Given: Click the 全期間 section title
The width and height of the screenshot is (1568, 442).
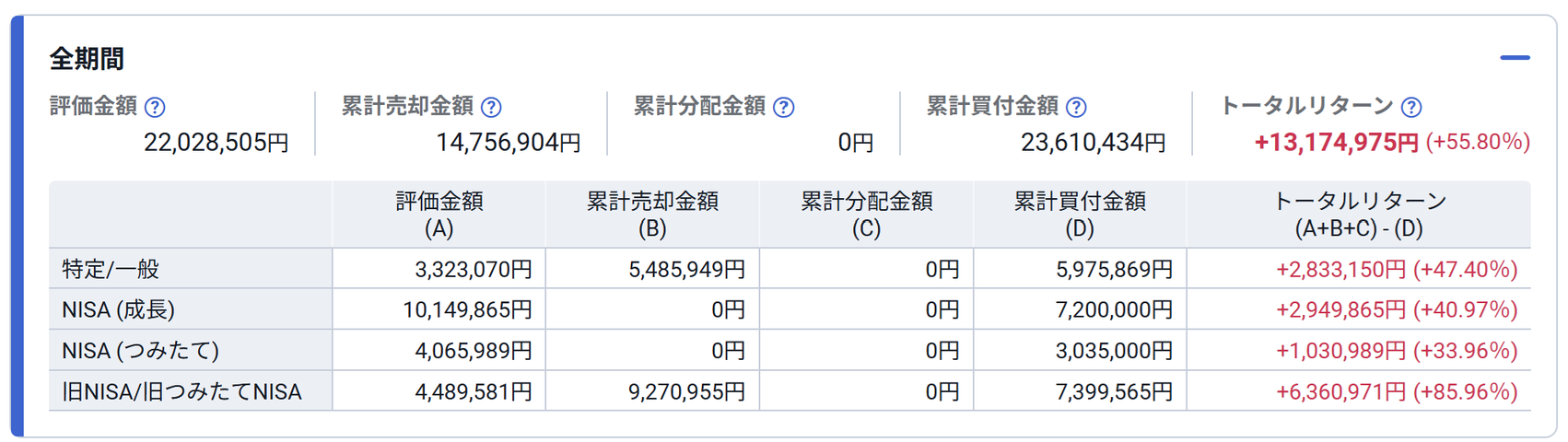Looking at the screenshot, I should point(87,59).
